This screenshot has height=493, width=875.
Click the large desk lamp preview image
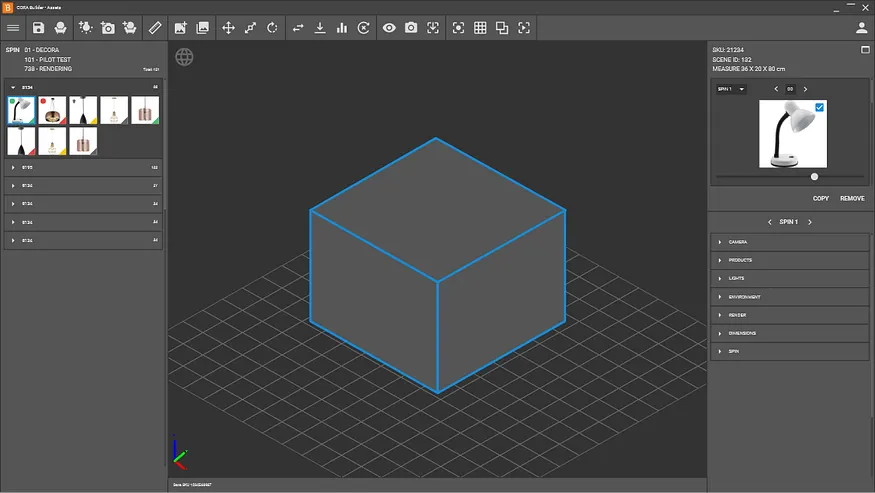(793, 134)
